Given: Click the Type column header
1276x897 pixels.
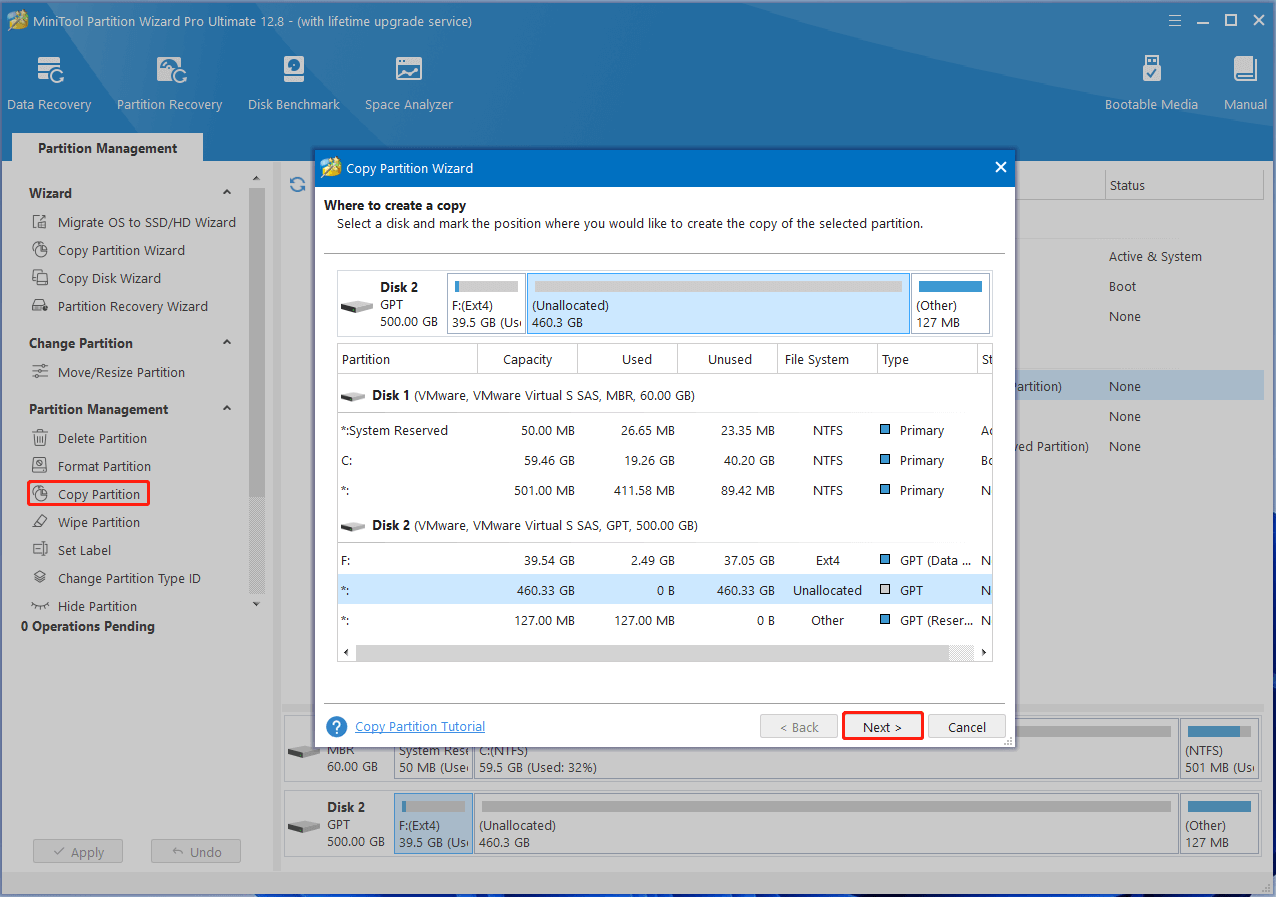Looking at the screenshot, I should 927,359.
